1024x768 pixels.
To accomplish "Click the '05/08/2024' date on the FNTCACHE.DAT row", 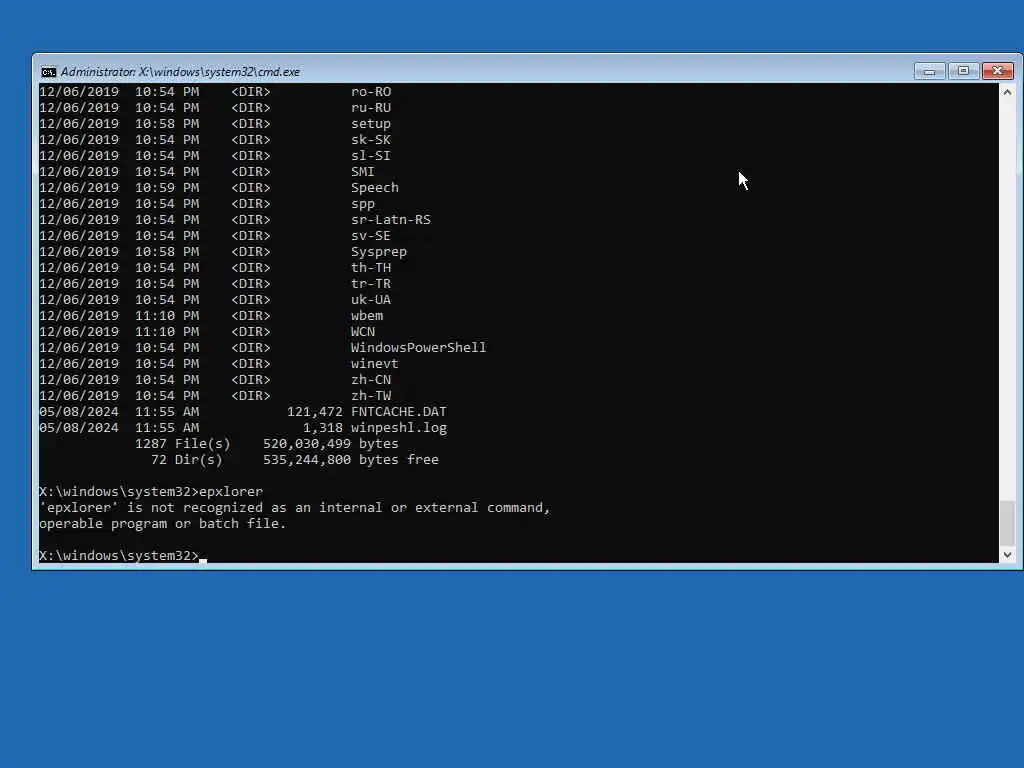I will 79,412.
